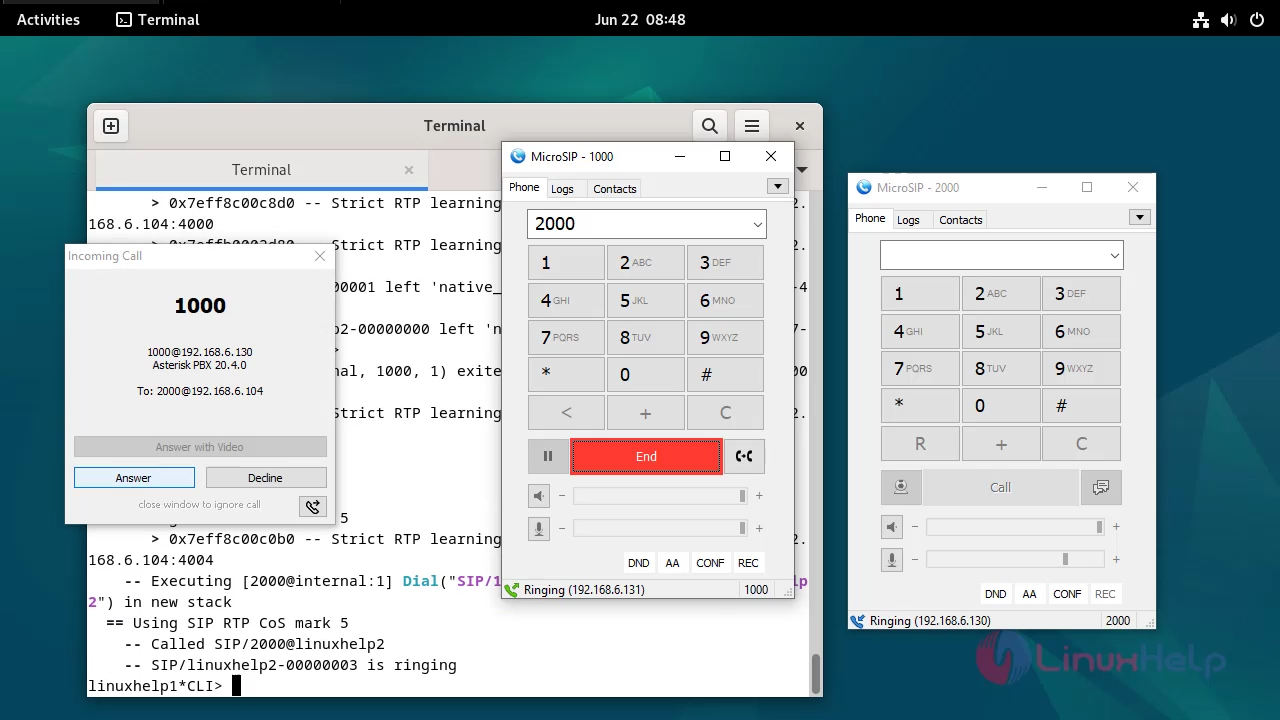Viewport: 1280px width, 720px height.
Task: Mute microphone icon in MicroSIP 1000
Action: point(539,529)
